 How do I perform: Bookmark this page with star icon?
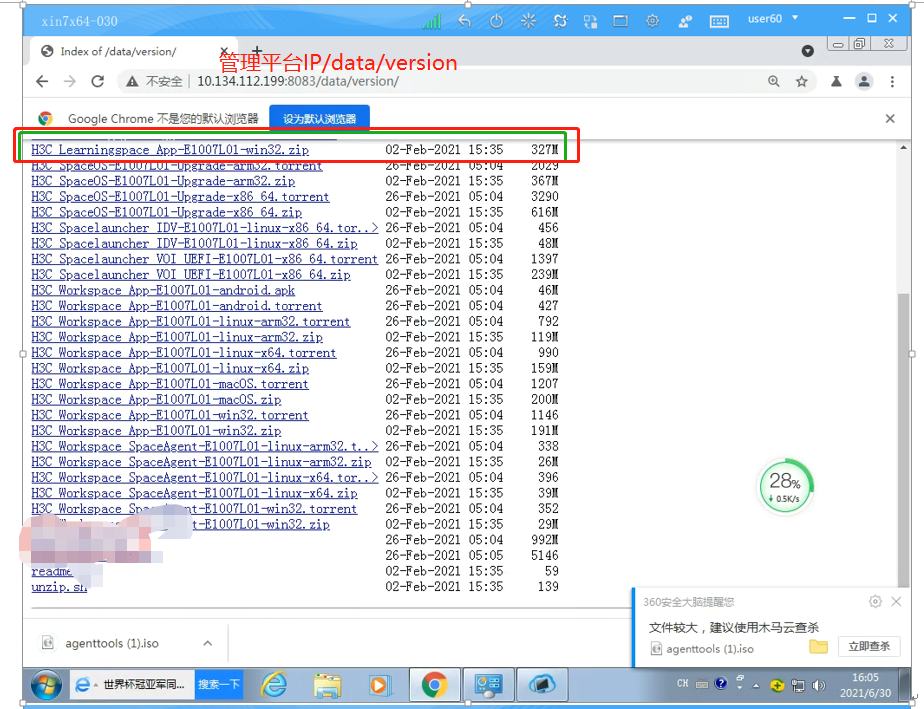coord(801,81)
